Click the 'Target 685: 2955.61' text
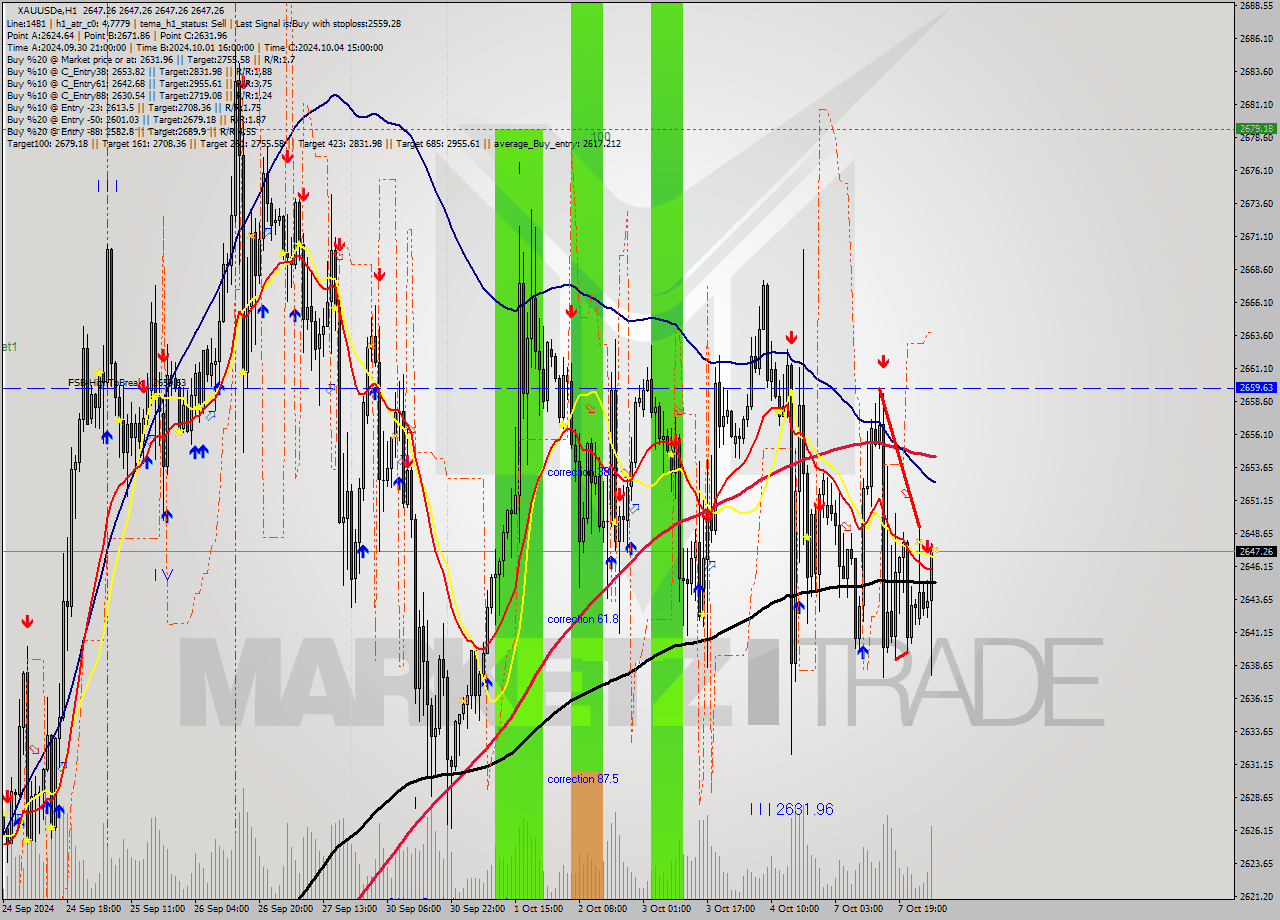 [x=440, y=143]
